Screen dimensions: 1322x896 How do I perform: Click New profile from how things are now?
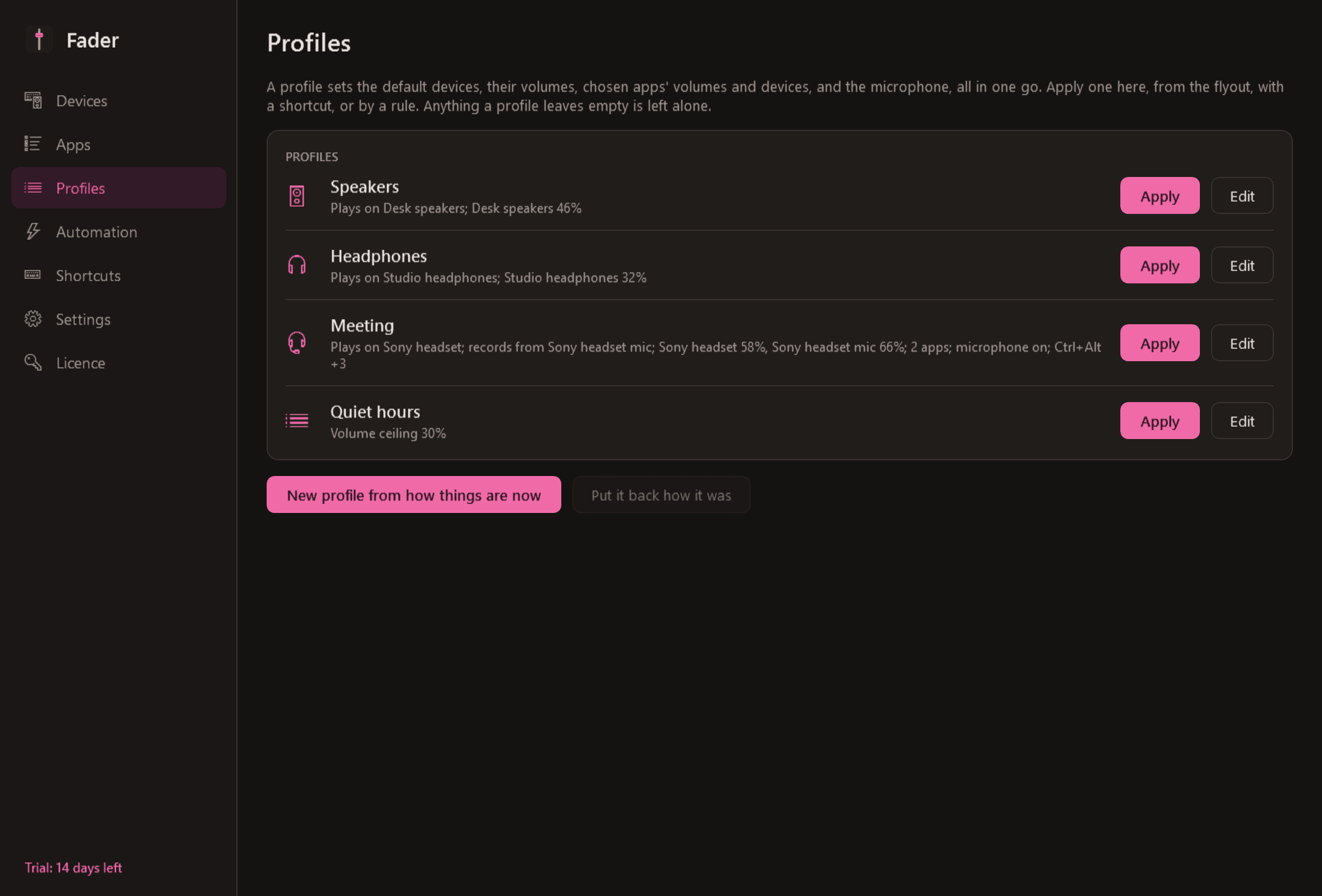(x=413, y=495)
